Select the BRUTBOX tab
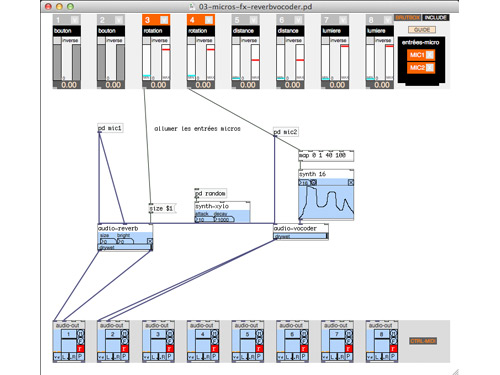Viewport: 500px width, 375px height. tap(408, 17)
